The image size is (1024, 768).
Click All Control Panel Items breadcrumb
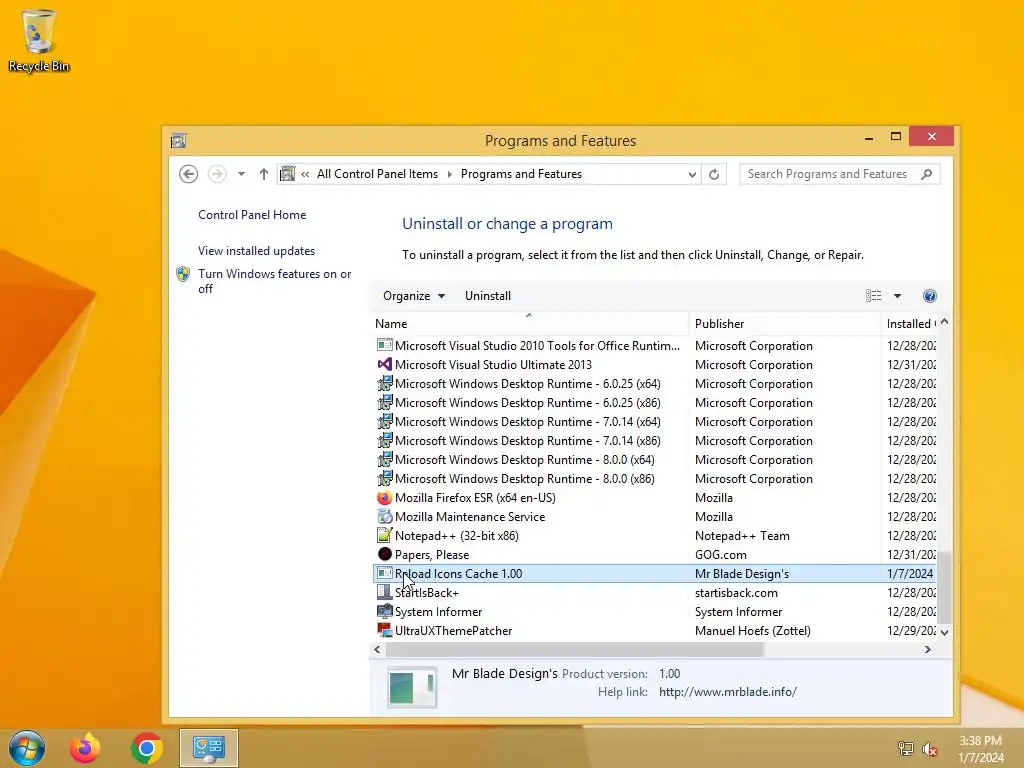point(377,174)
